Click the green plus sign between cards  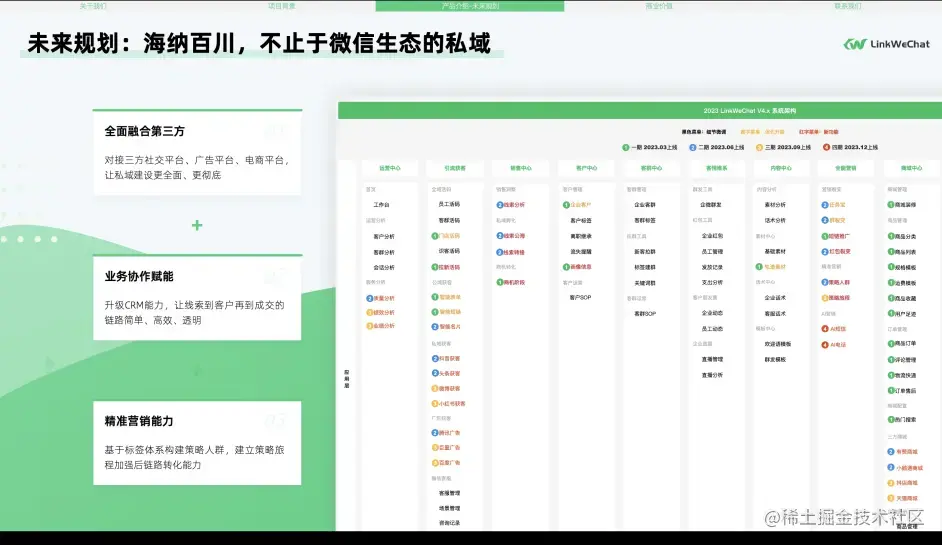[x=197, y=225]
